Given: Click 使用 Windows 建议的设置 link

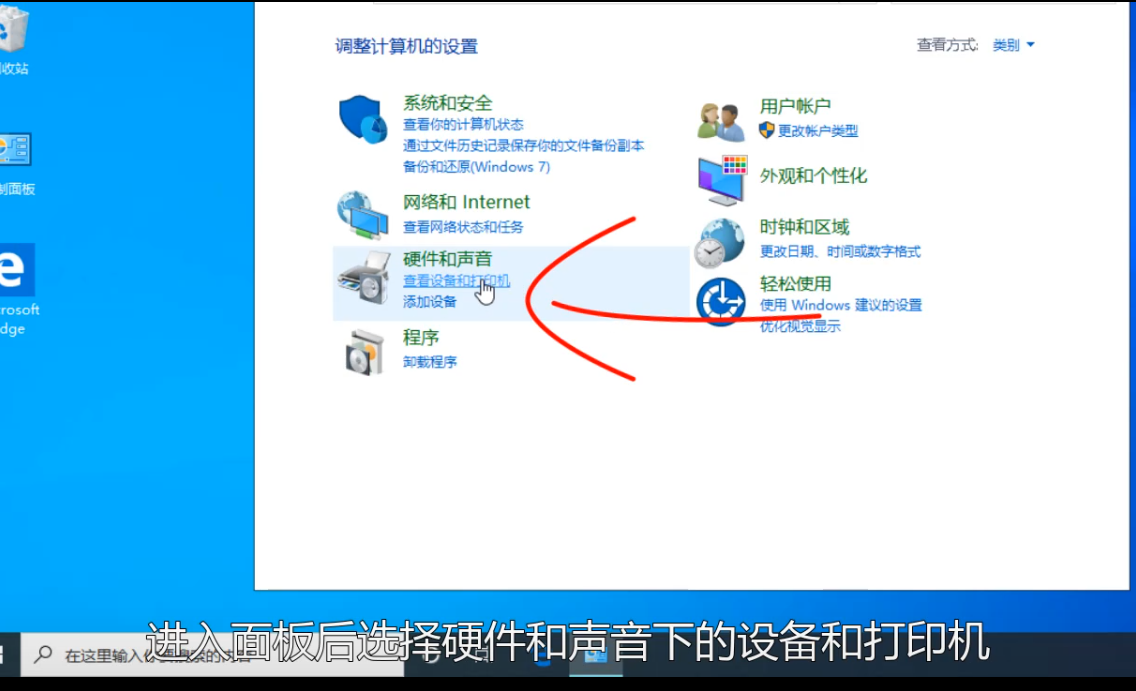Looking at the screenshot, I should [840, 305].
